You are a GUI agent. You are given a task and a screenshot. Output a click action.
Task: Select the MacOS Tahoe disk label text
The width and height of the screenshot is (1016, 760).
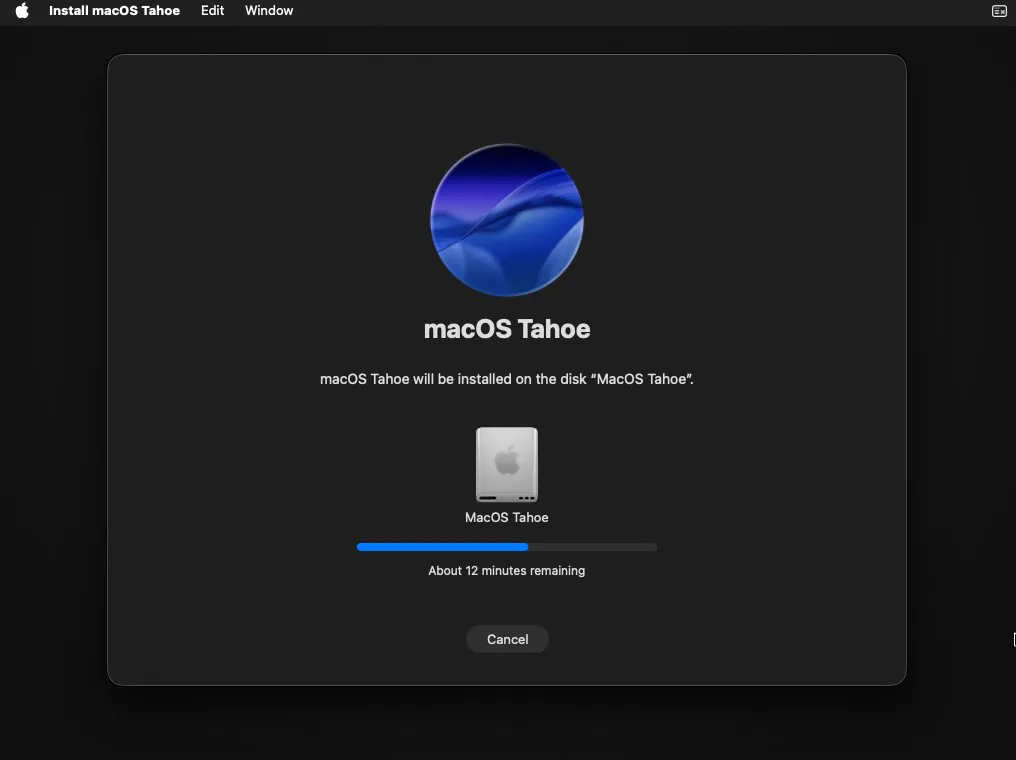click(x=507, y=517)
